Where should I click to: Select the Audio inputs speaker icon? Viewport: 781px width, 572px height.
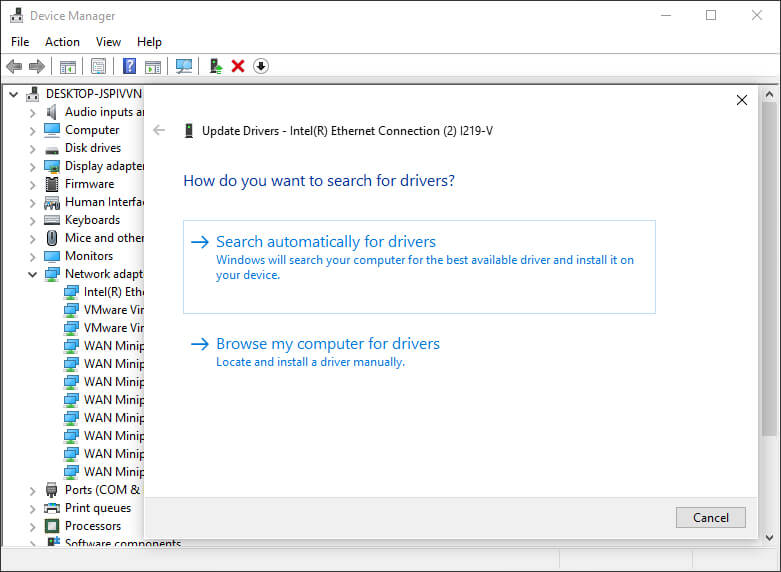pos(51,112)
